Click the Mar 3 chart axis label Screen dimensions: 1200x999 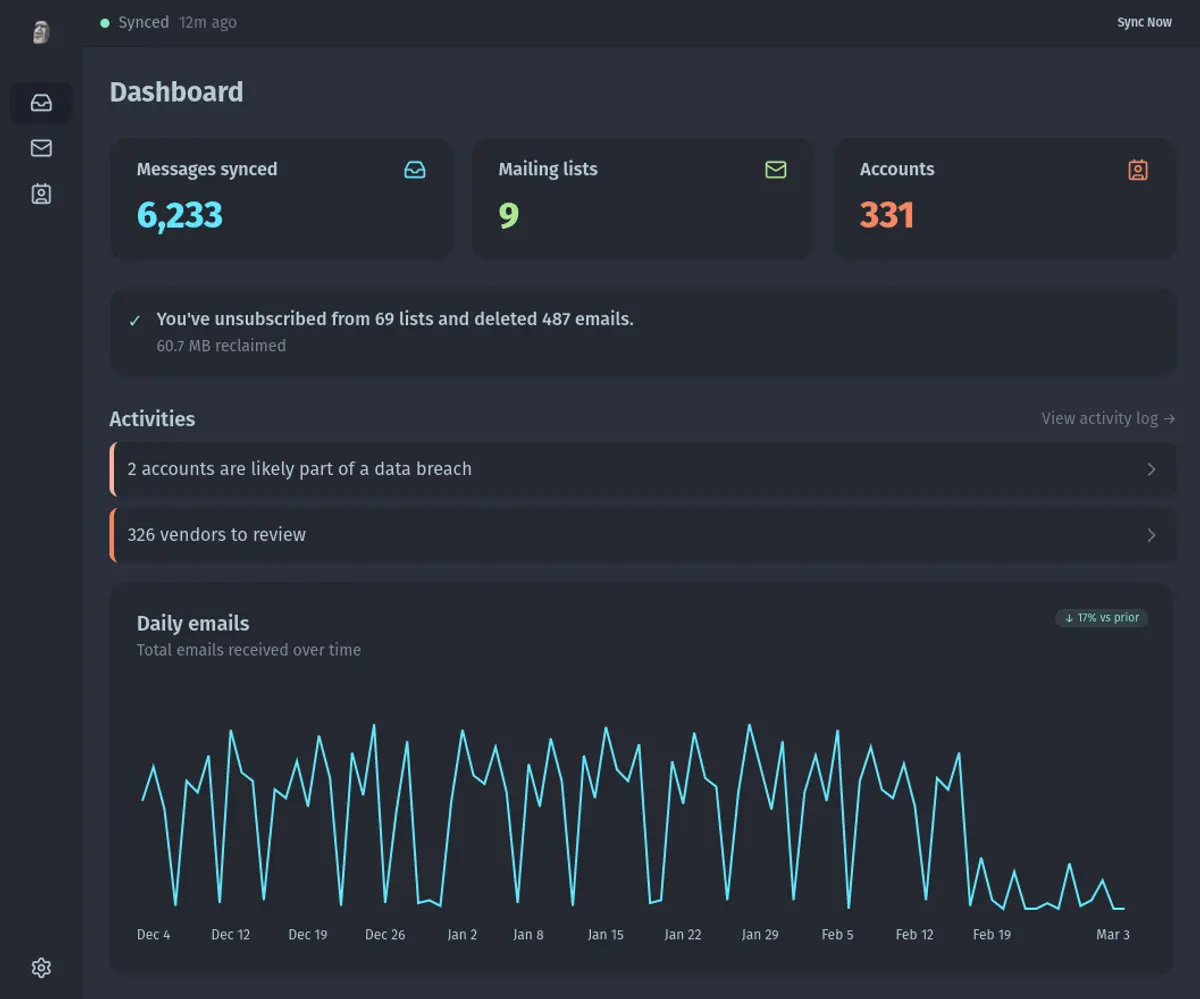tap(1113, 935)
